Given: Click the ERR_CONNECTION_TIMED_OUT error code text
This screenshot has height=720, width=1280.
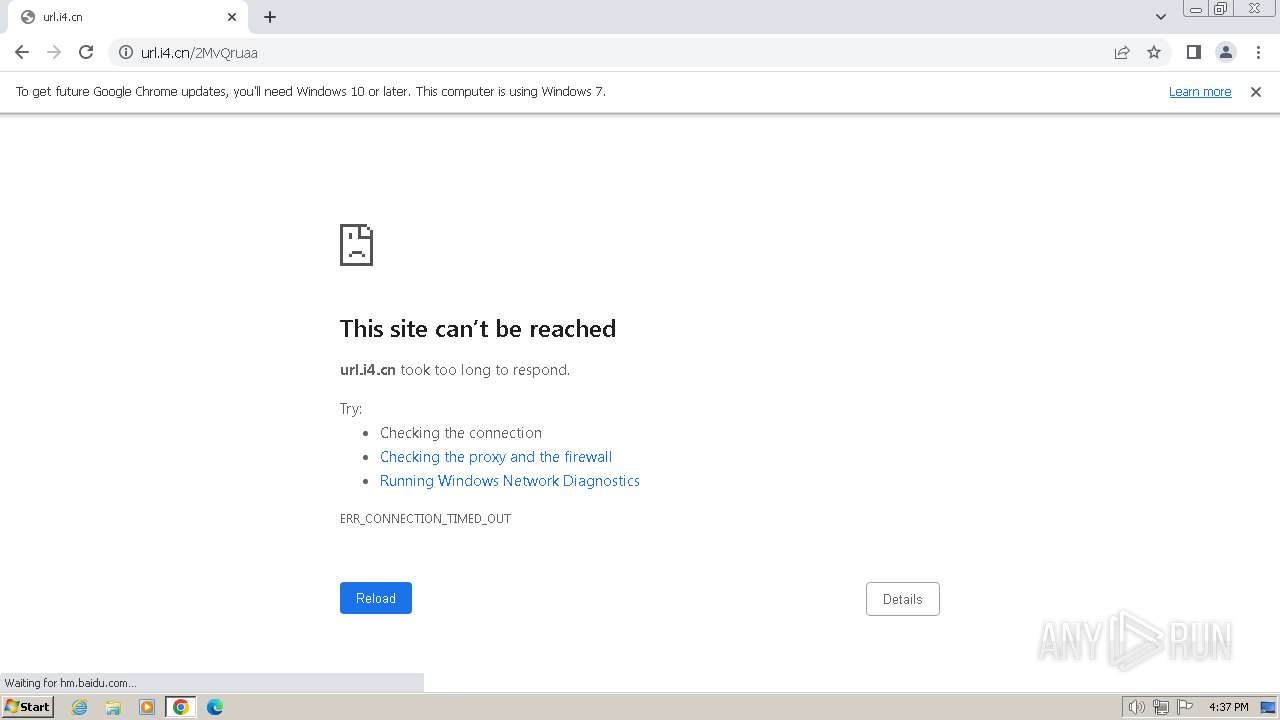Looking at the screenshot, I should pyautogui.click(x=425, y=519).
